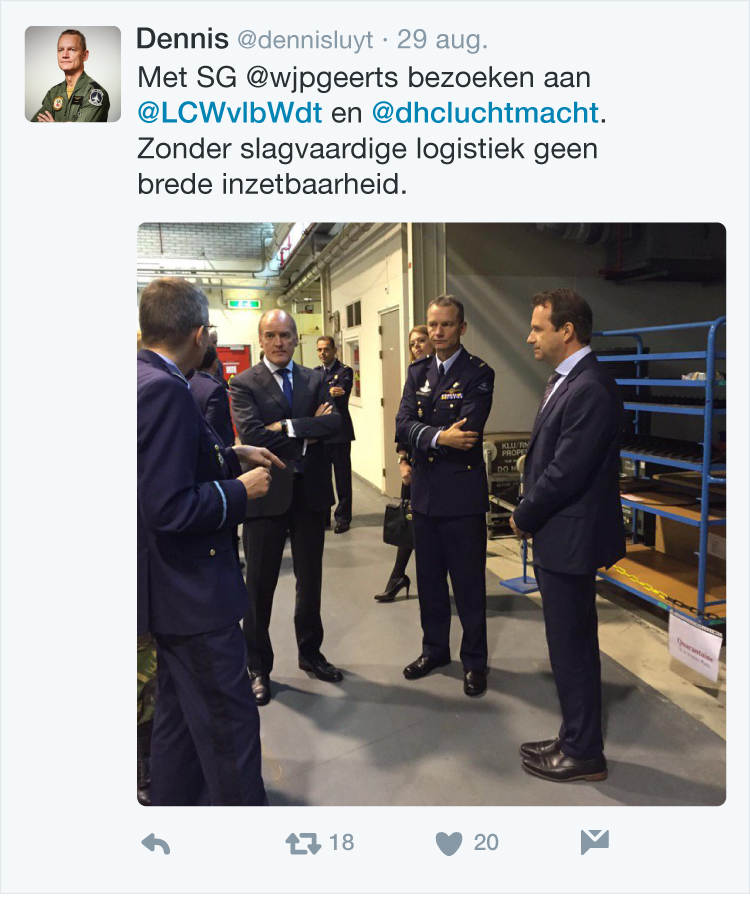Select the text line 'brede inzetbaarheid.'

click(x=272, y=184)
